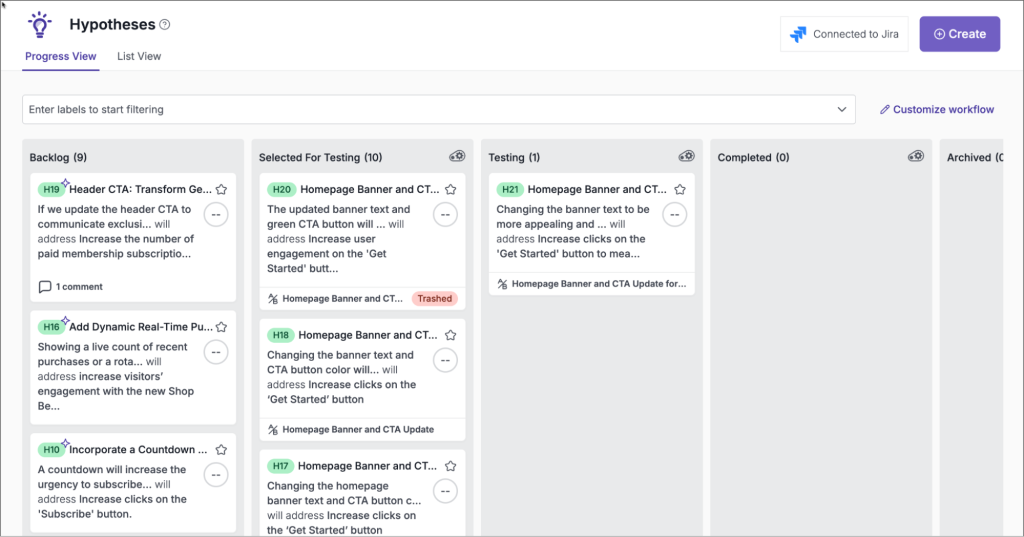The image size is (1024, 537).
Task: Toggle favorite star on H20 card
Action: pyautogui.click(x=451, y=189)
